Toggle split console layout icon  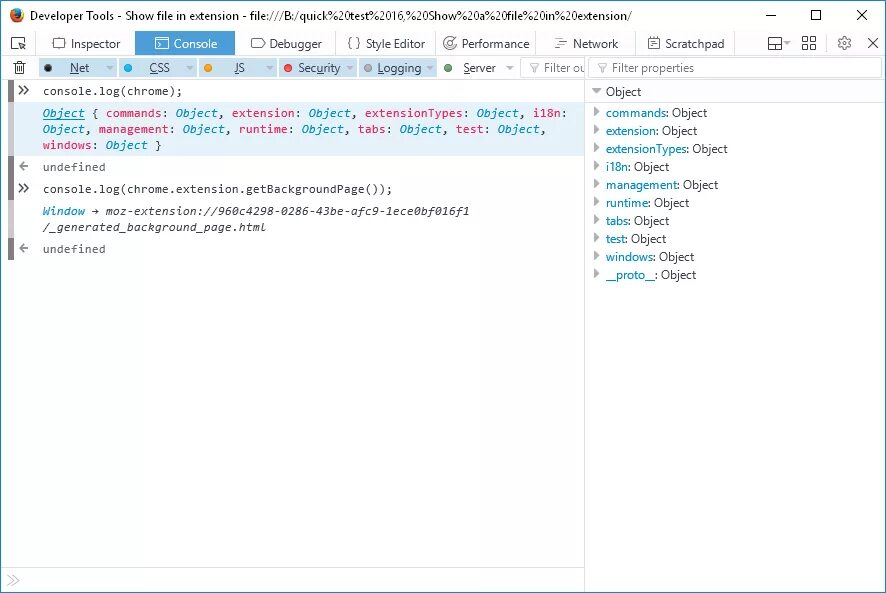[778, 44]
